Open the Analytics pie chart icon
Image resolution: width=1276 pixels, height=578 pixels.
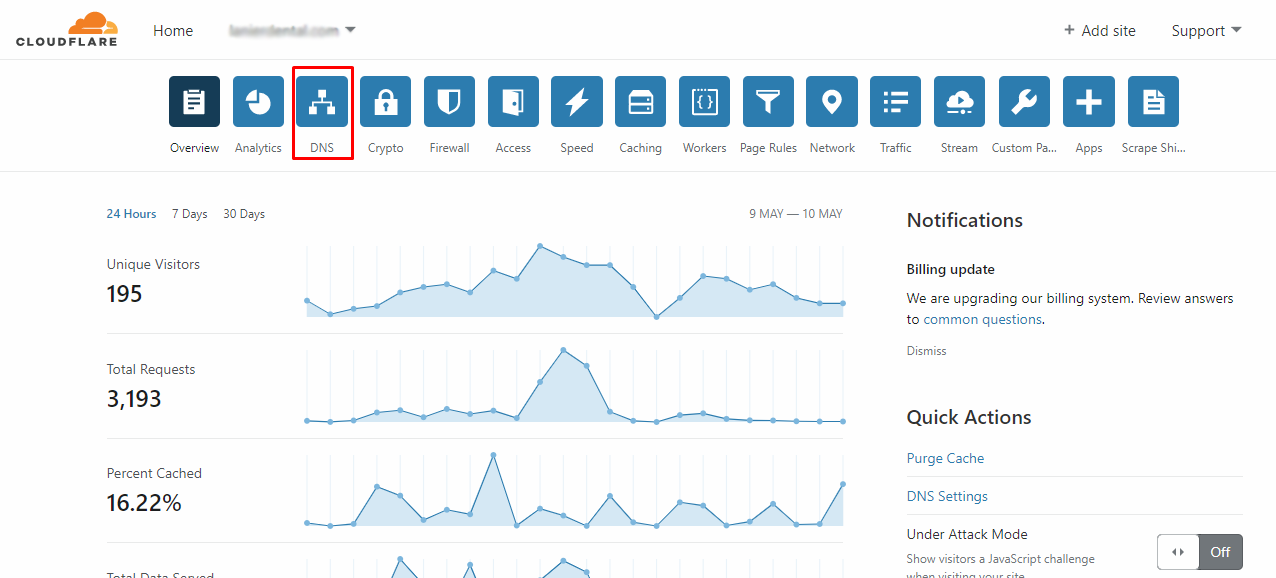(x=258, y=101)
